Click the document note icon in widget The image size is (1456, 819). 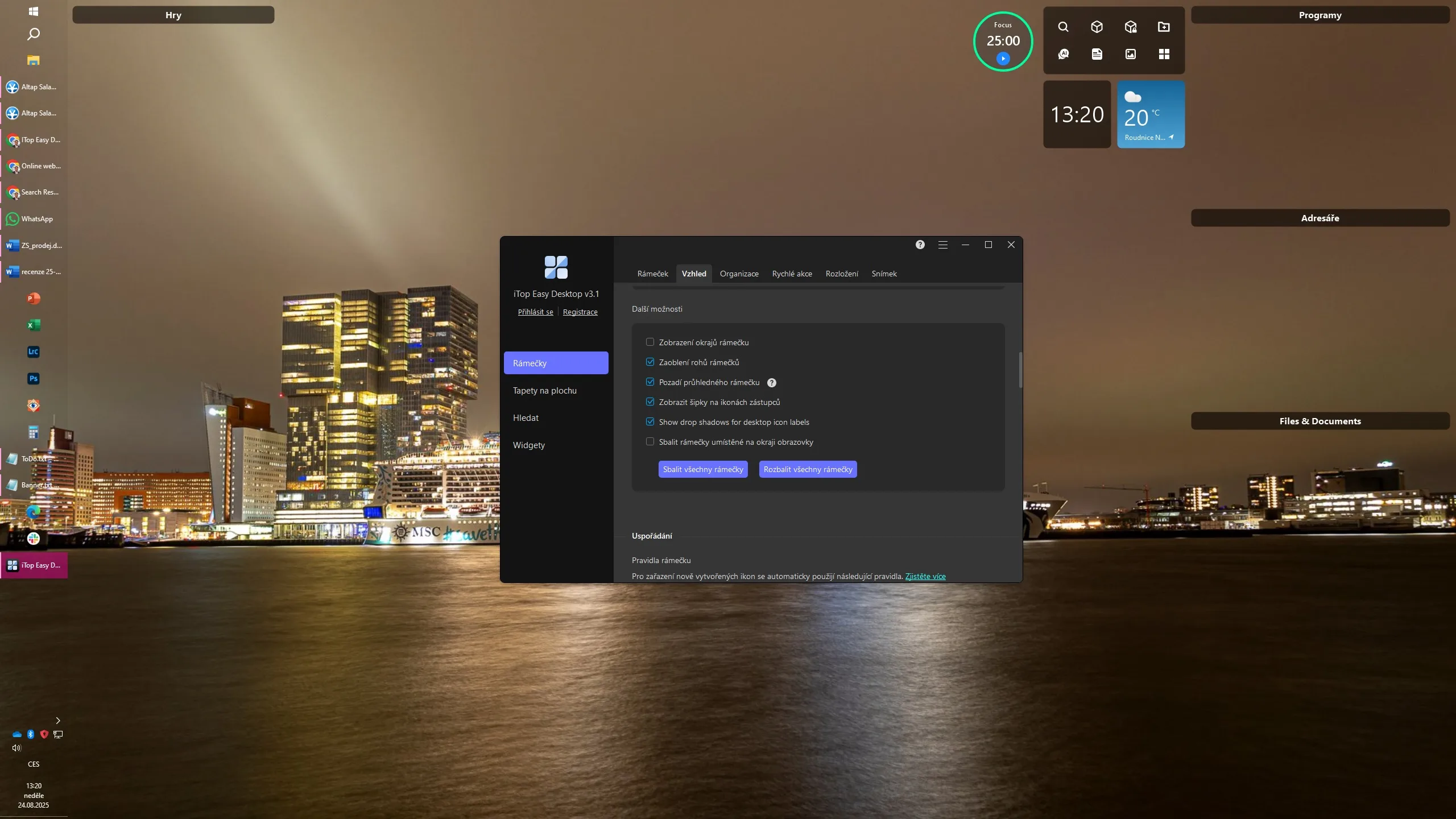pyautogui.click(x=1097, y=54)
